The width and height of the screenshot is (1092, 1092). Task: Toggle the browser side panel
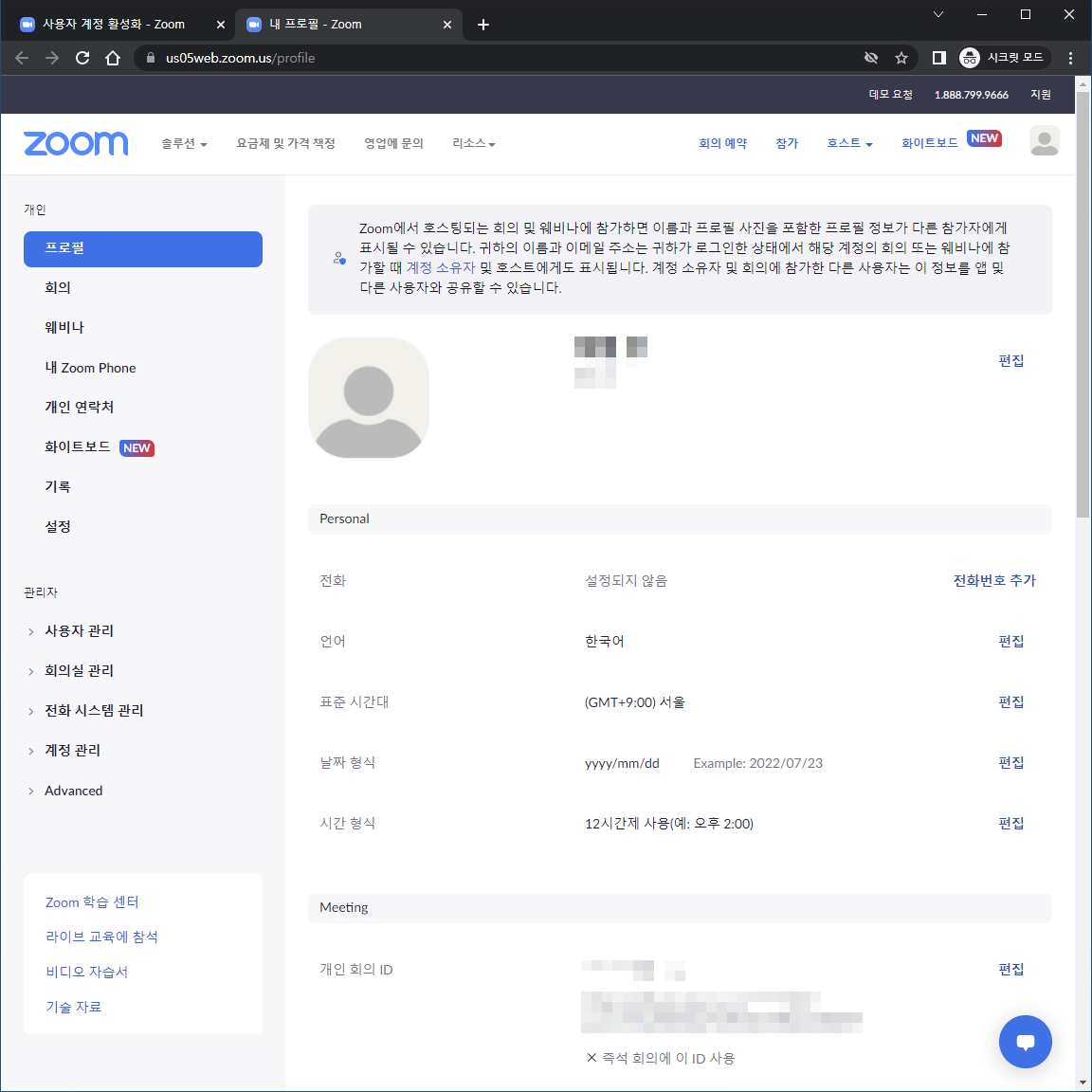coord(938,58)
